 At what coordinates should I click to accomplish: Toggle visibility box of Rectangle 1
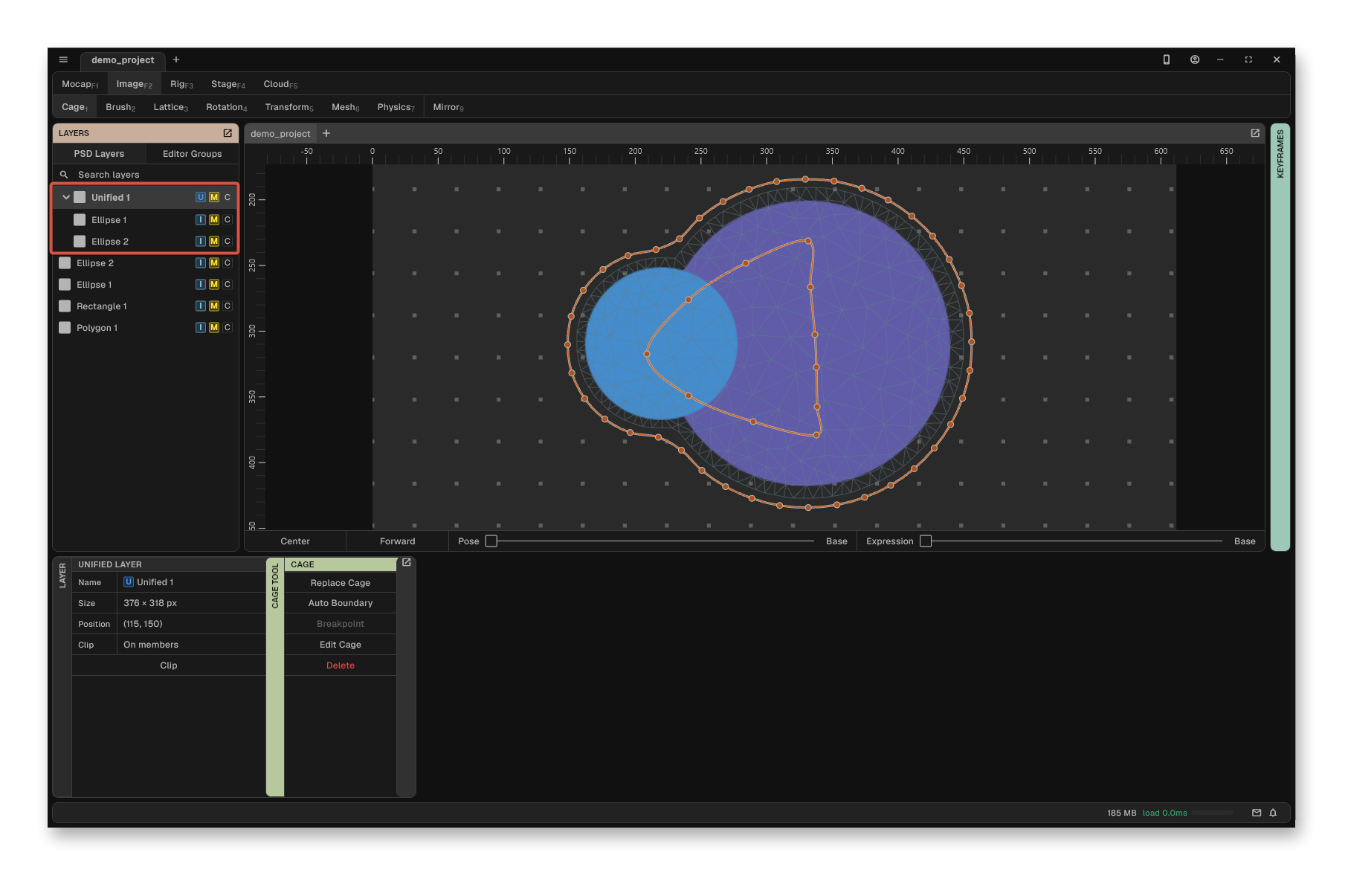[65, 306]
